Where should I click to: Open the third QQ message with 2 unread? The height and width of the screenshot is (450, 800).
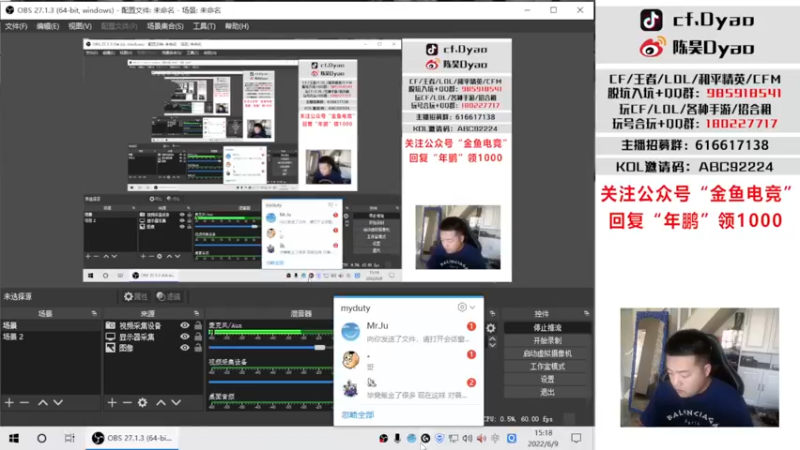[408, 388]
